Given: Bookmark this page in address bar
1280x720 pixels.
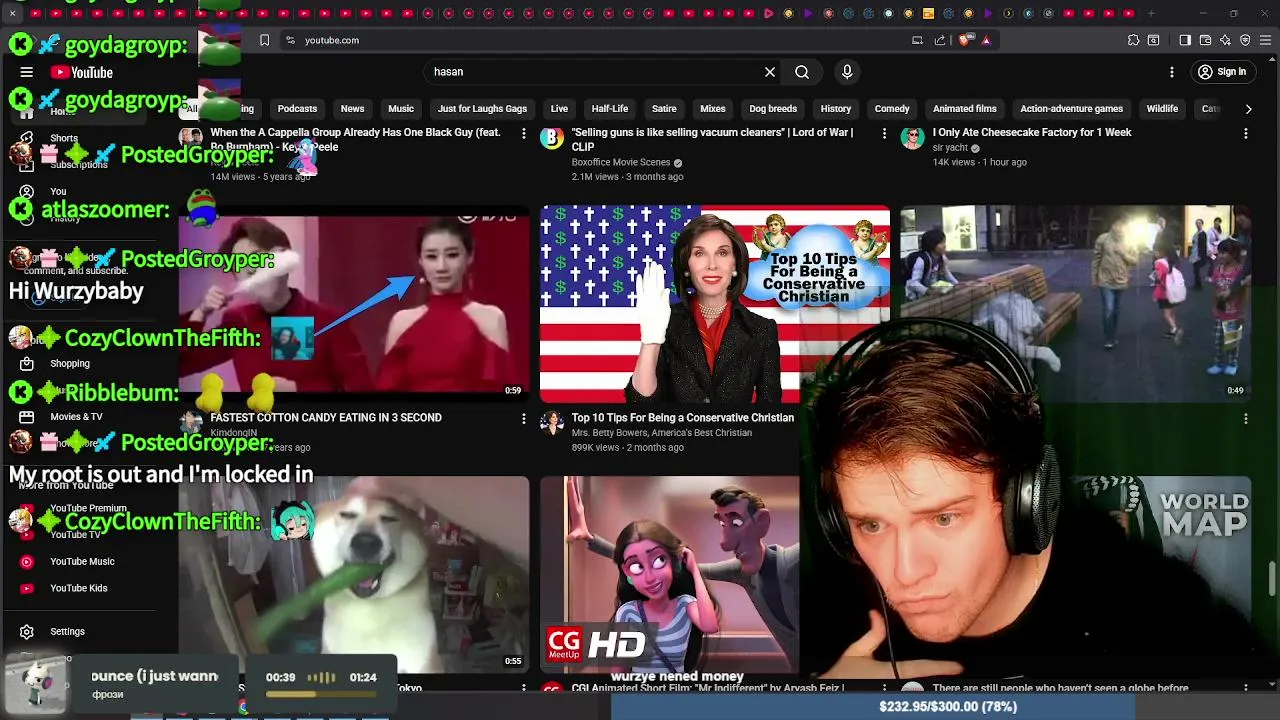Looking at the screenshot, I should [264, 40].
